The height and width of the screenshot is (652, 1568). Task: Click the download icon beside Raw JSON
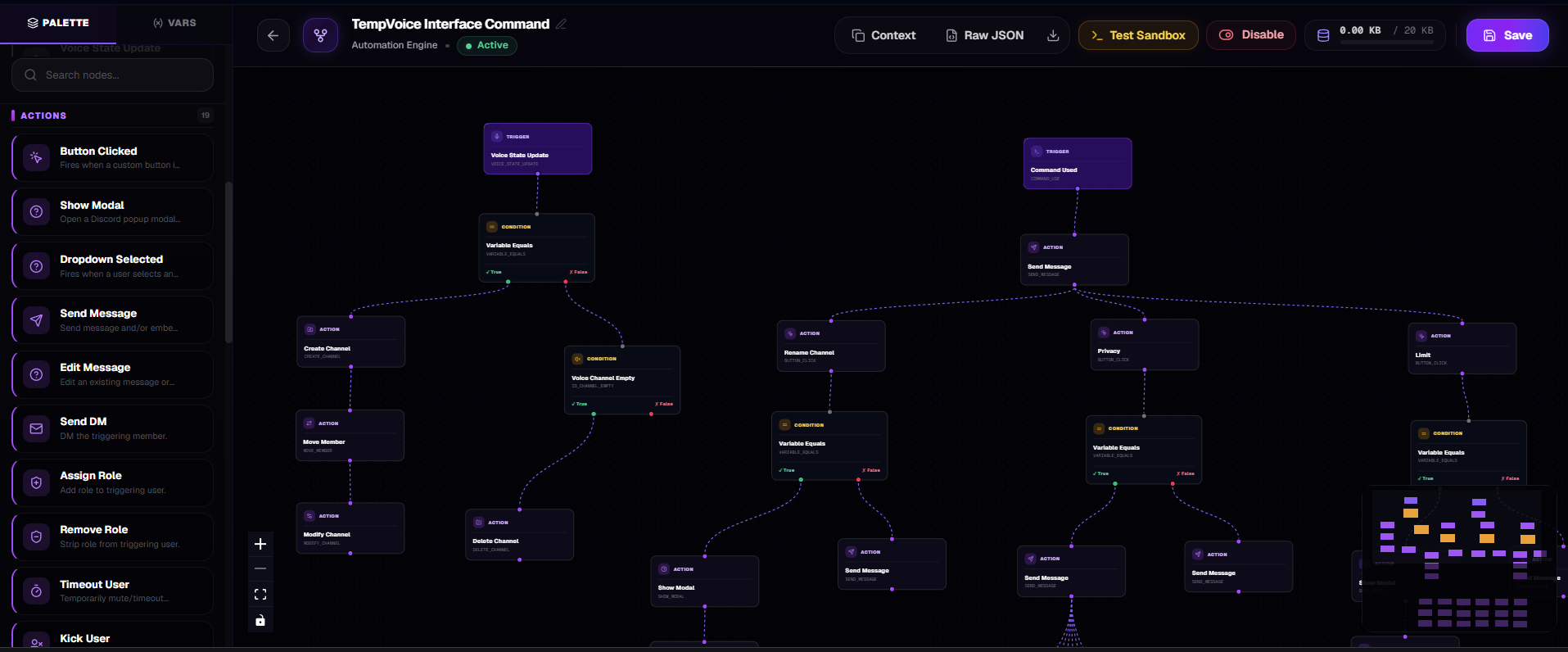point(1053,35)
